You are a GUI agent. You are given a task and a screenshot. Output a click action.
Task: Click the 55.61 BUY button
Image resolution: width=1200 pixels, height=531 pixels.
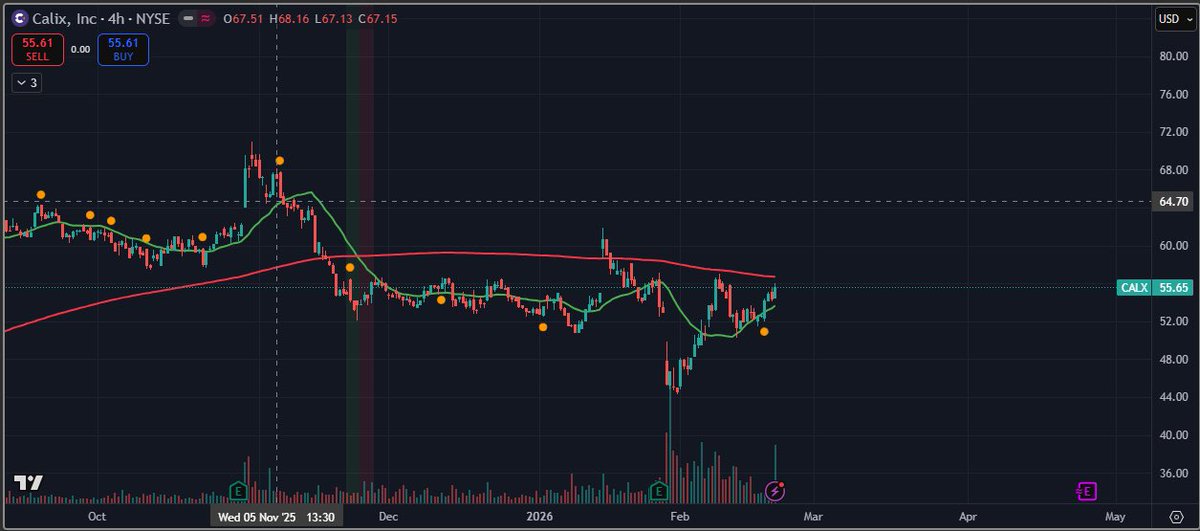(x=123, y=49)
